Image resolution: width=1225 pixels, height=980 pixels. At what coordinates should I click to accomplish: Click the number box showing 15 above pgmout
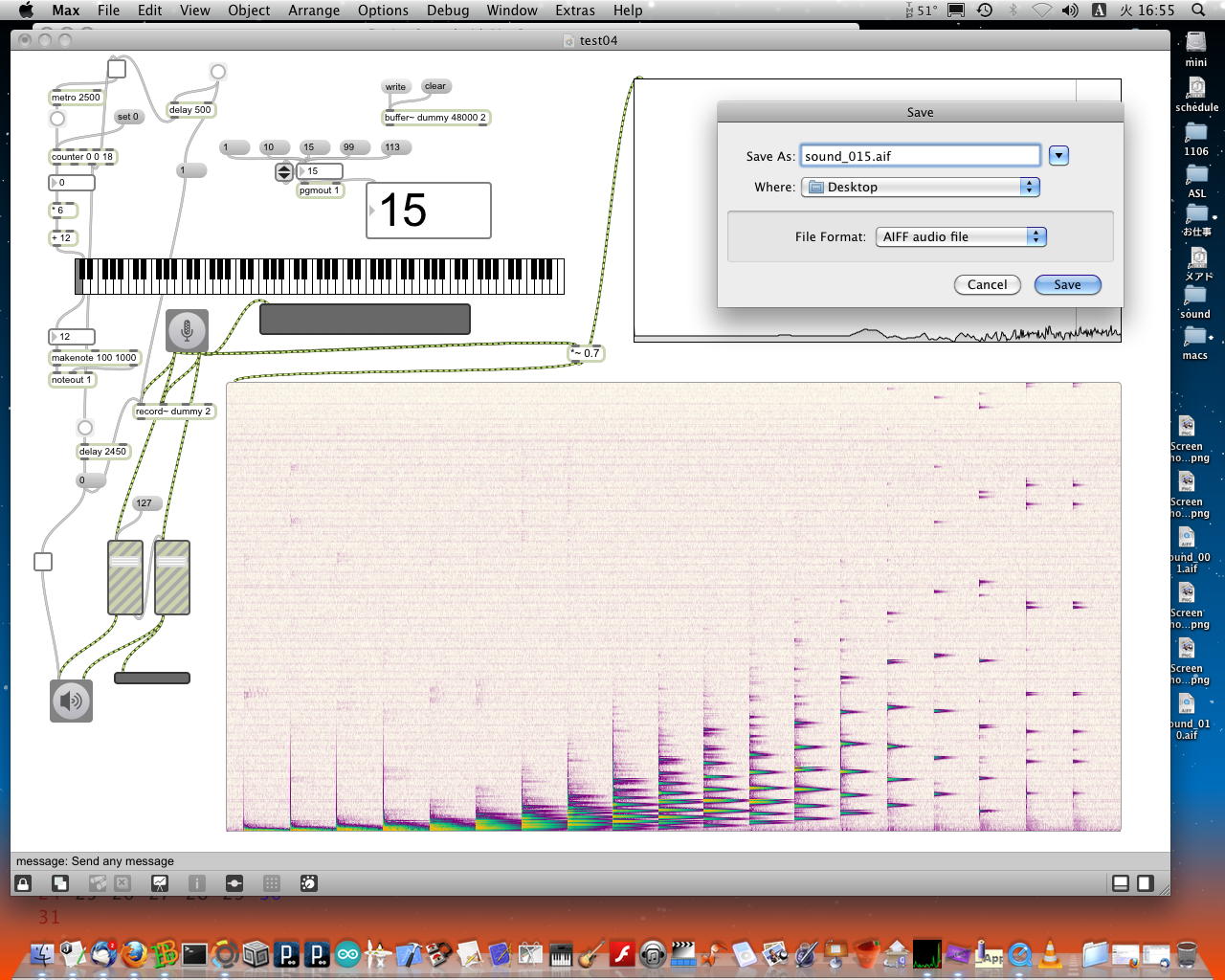[320, 171]
